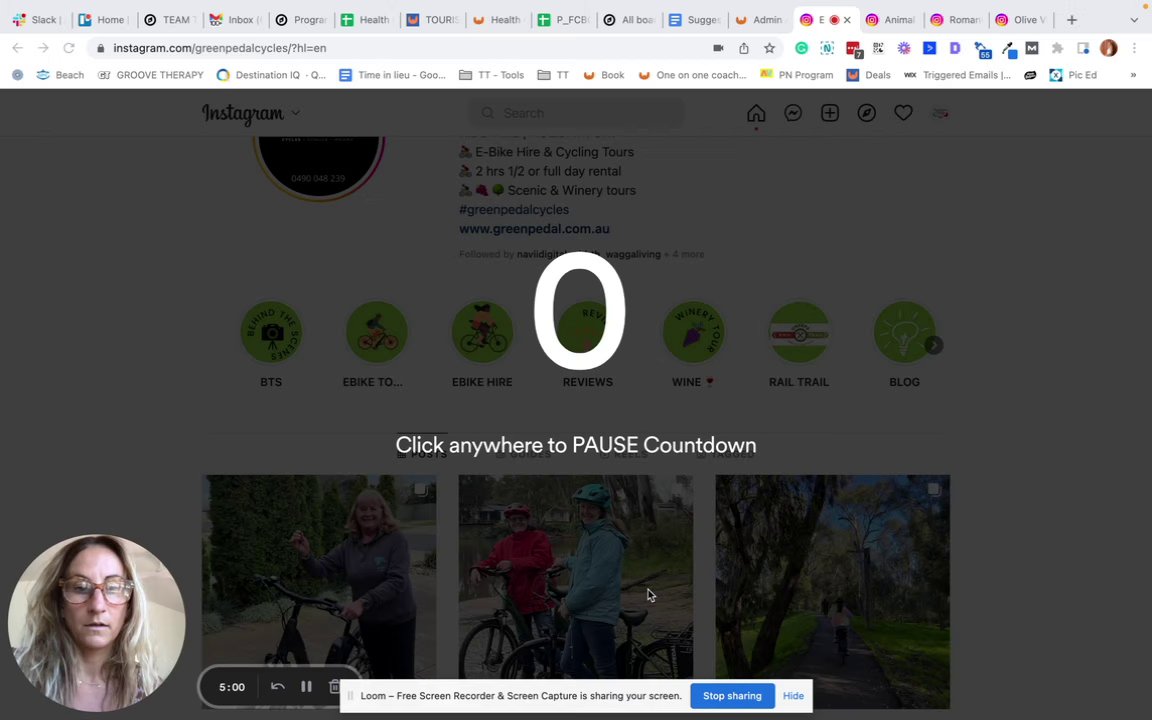Viewport: 1152px width, 720px height.
Task: Reload the page
Action: pyautogui.click(x=69, y=48)
